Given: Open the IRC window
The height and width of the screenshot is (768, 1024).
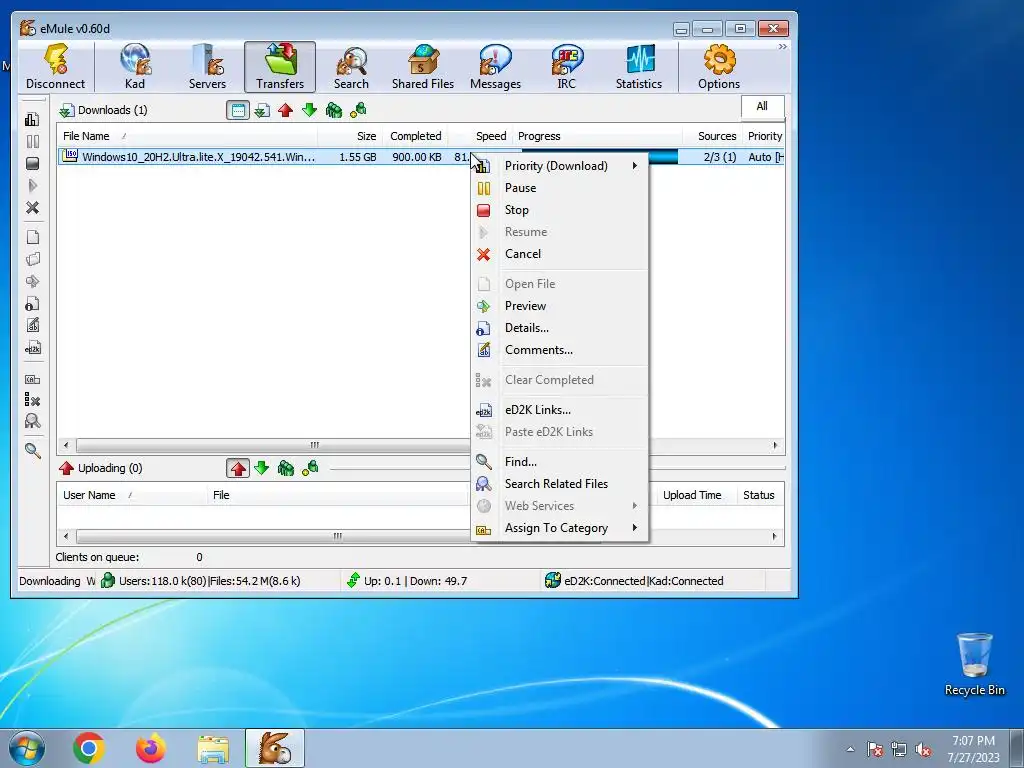Looking at the screenshot, I should [567, 67].
